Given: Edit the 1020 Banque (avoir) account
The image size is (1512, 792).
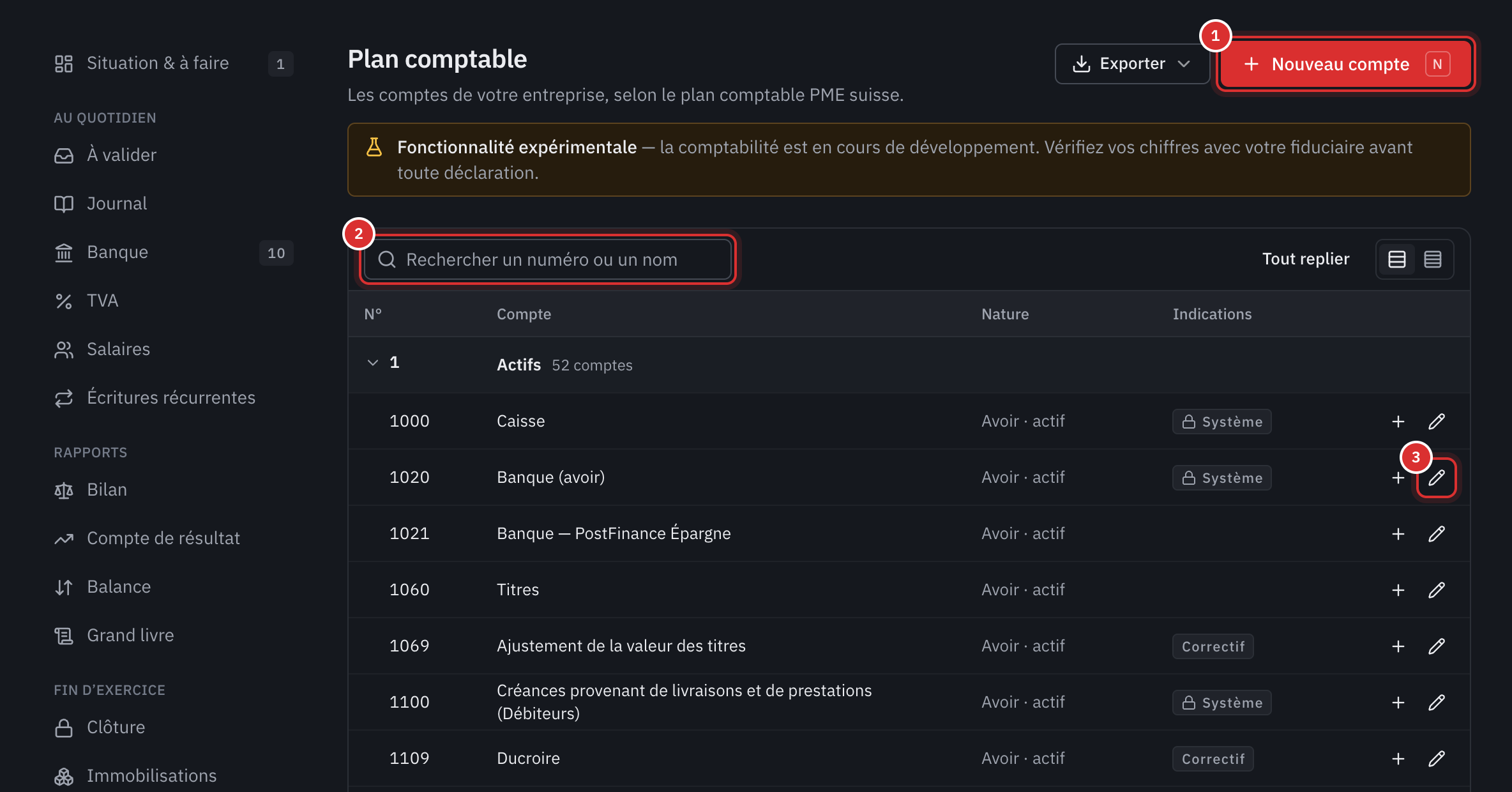Looking at the screenshot, I should click(1437, 478).
